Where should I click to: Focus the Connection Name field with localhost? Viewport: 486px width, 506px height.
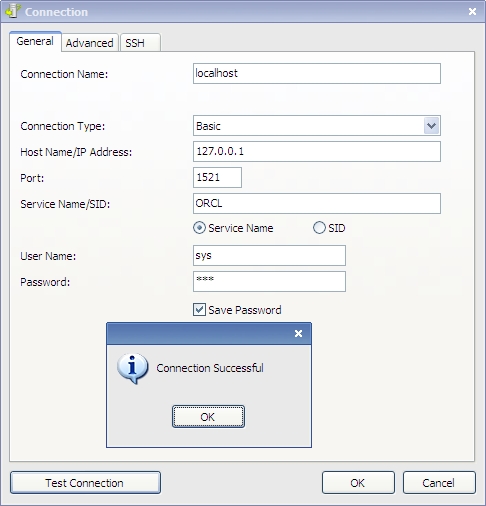pyautogui.click(x=317, y=73)
